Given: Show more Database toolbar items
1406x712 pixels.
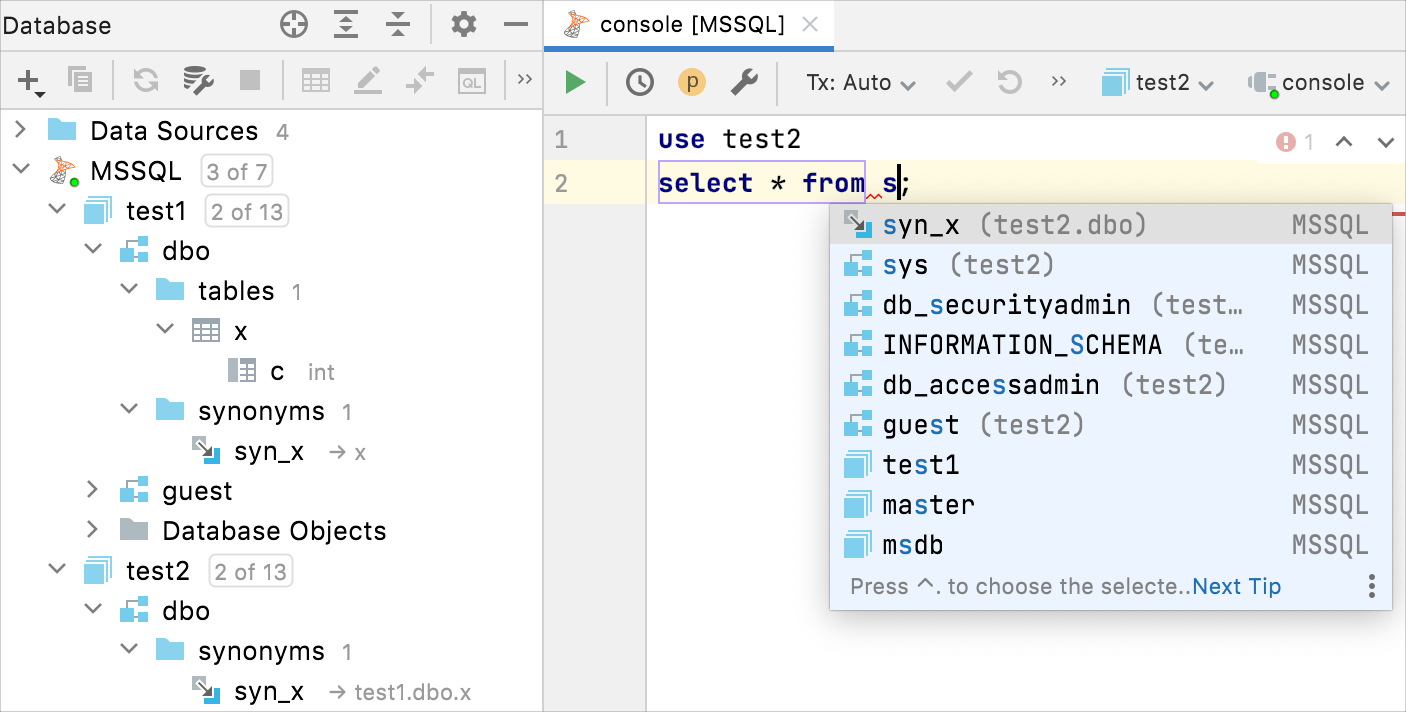Looking at the screenshot, I should pos(524,81).
